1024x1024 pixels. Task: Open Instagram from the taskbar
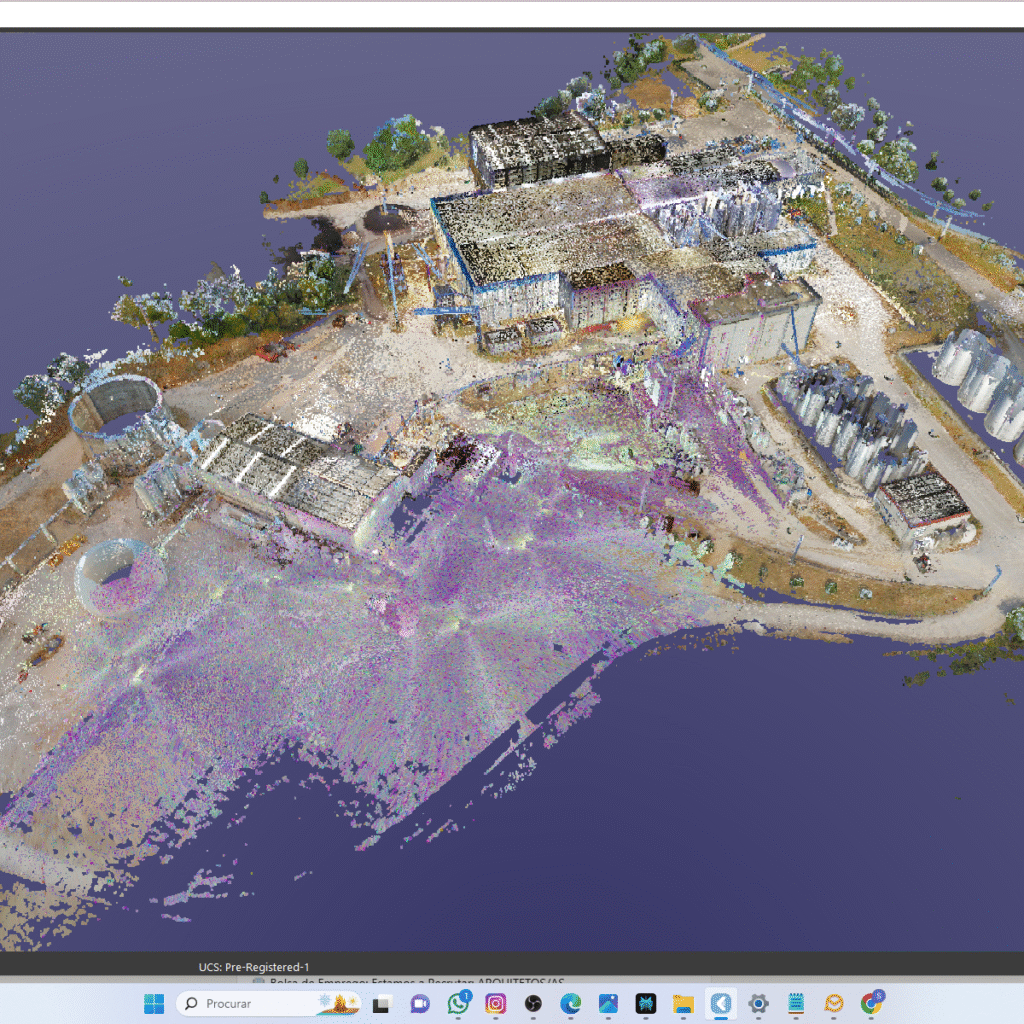coord(495,1003)
